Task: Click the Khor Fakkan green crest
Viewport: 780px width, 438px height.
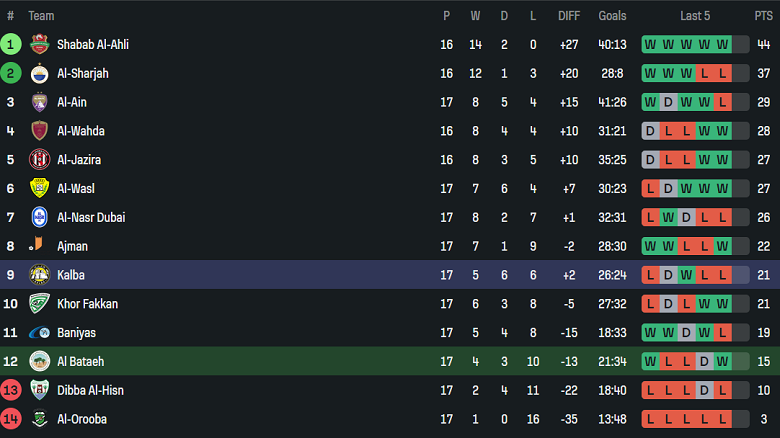Action: [39, 304]
